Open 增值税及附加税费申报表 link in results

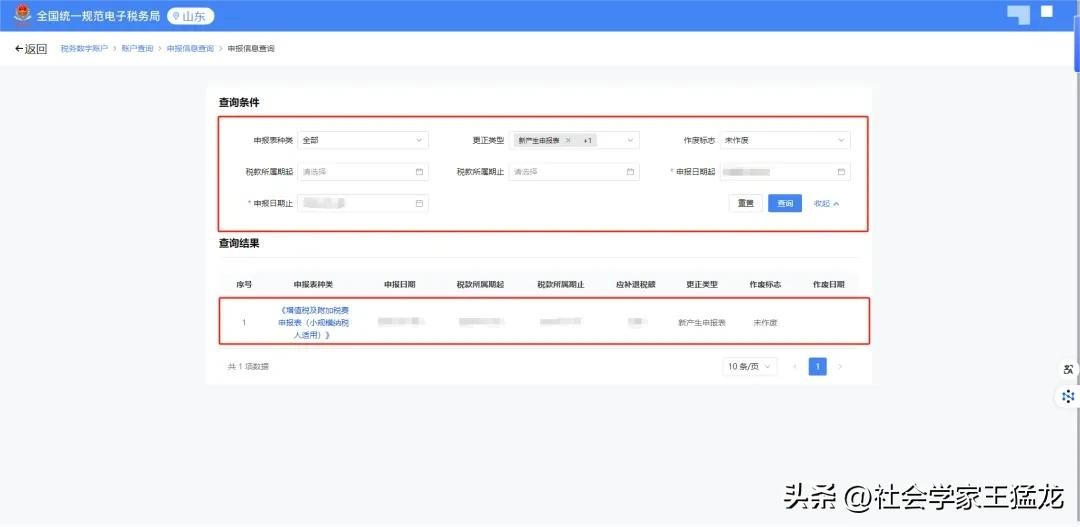click(314, 323)
